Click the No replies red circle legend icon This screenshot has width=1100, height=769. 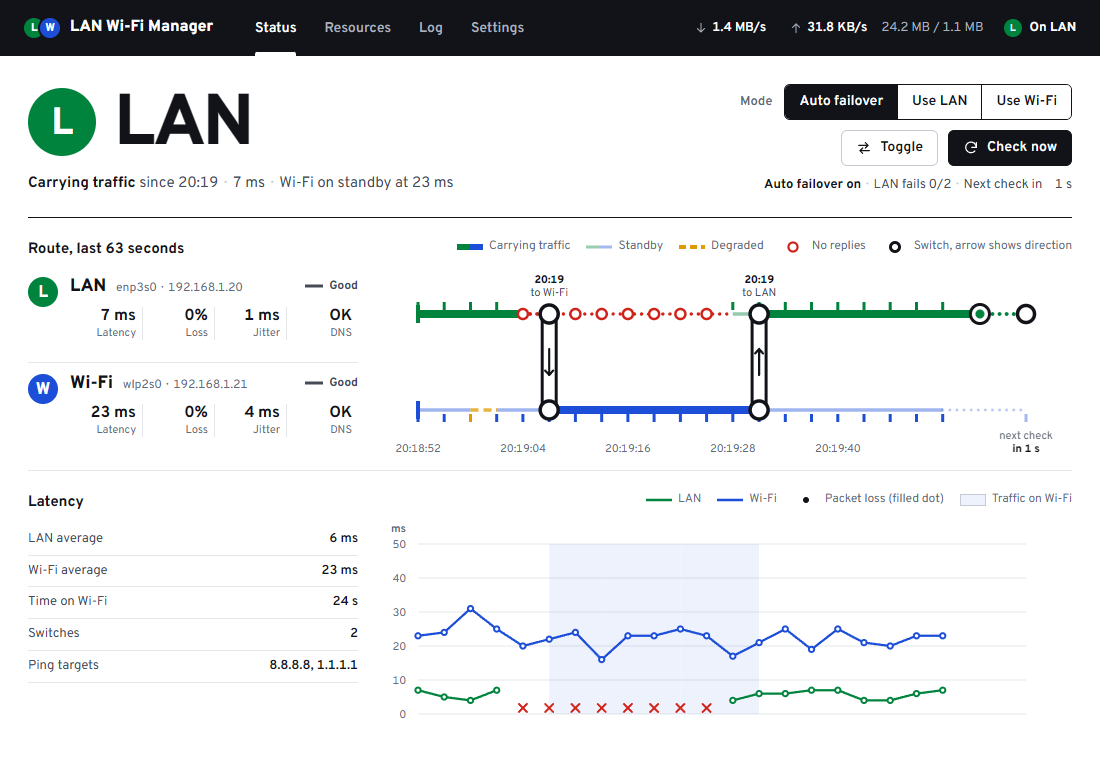pyautogui.click(x=793, y=247)
